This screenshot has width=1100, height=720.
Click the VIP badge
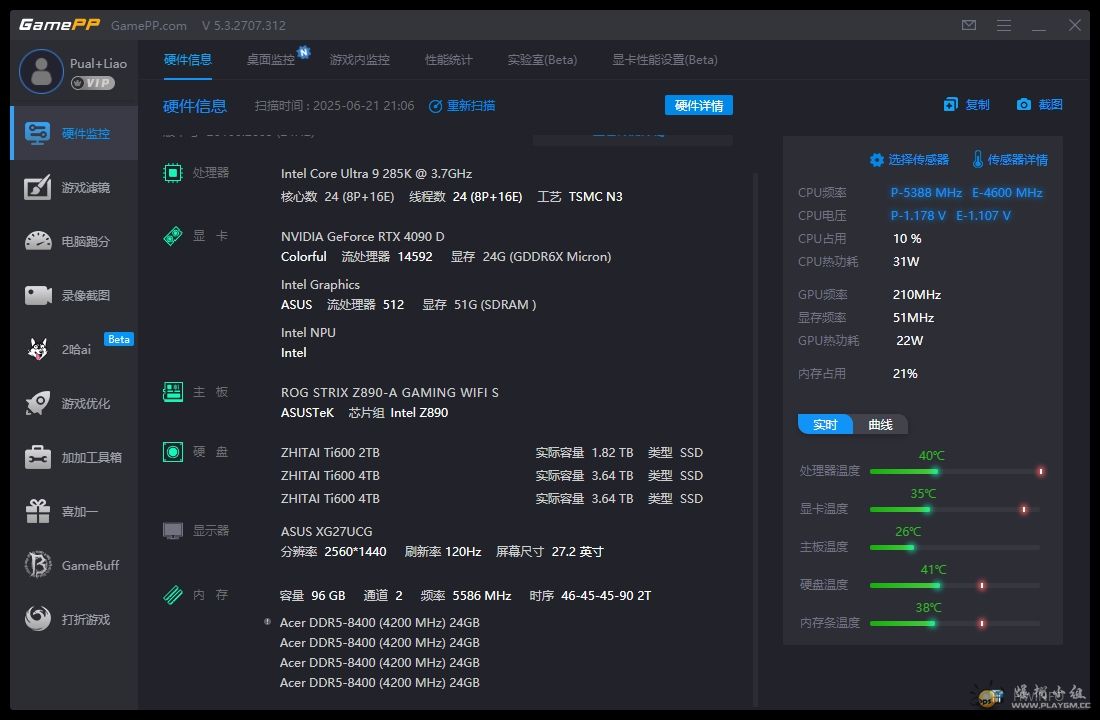click(x=93, y=83)
